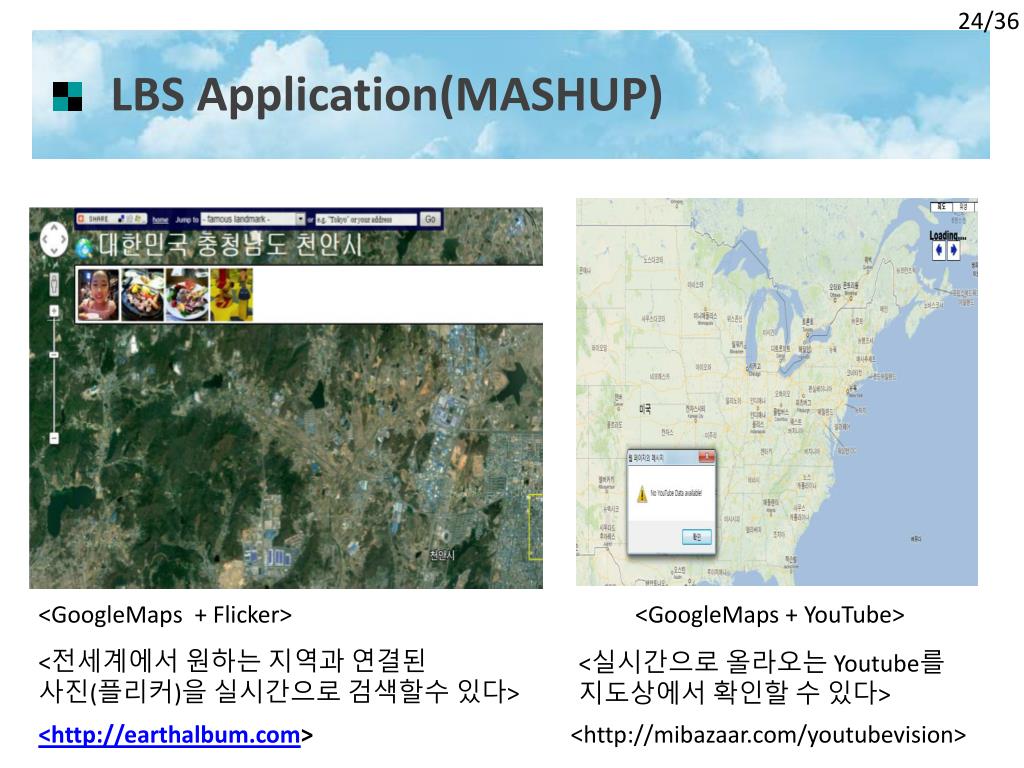
Task: Click the mibazaar.com/youtubevision URL text
Action: point(768,735)
